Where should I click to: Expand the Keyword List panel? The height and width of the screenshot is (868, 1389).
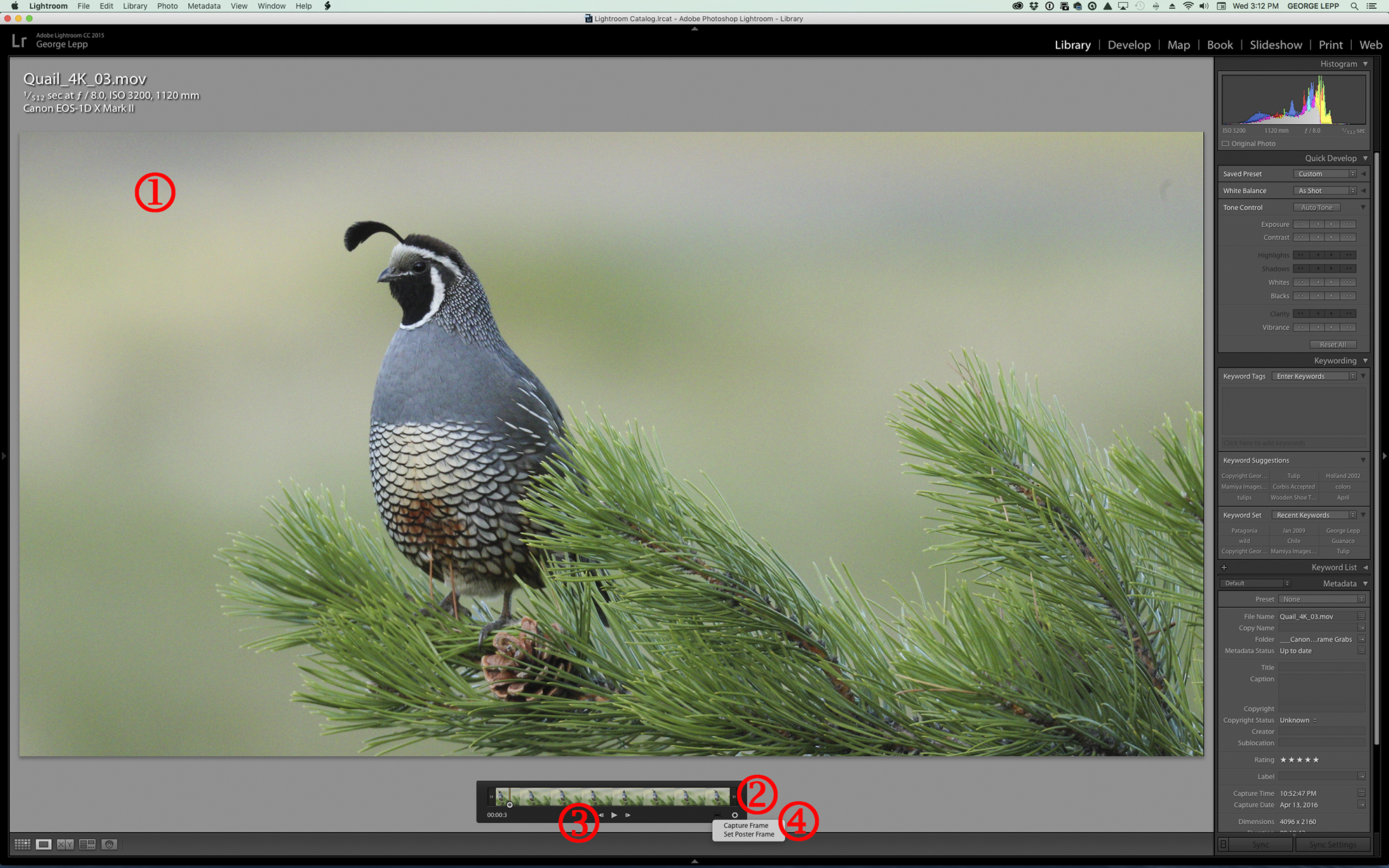[x=1365, y=567]
